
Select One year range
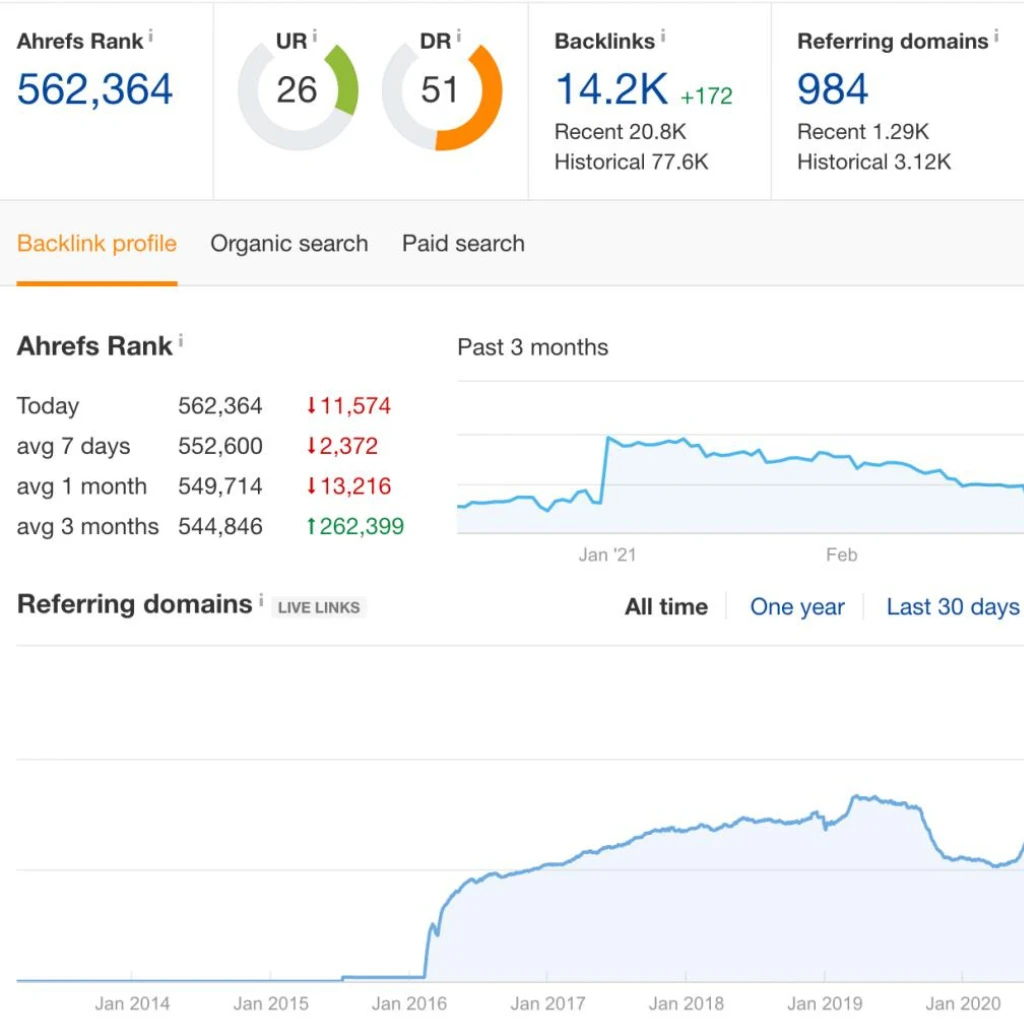tap(797, 607)
